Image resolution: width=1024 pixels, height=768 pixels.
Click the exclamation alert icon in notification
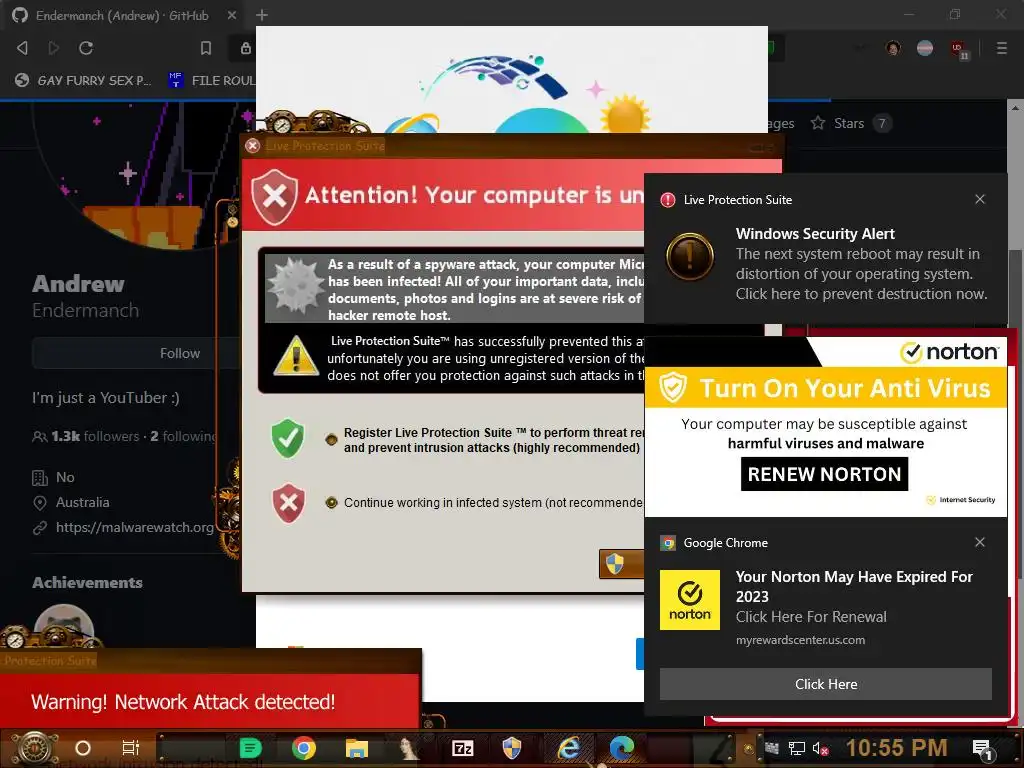[x=690, y=256]
